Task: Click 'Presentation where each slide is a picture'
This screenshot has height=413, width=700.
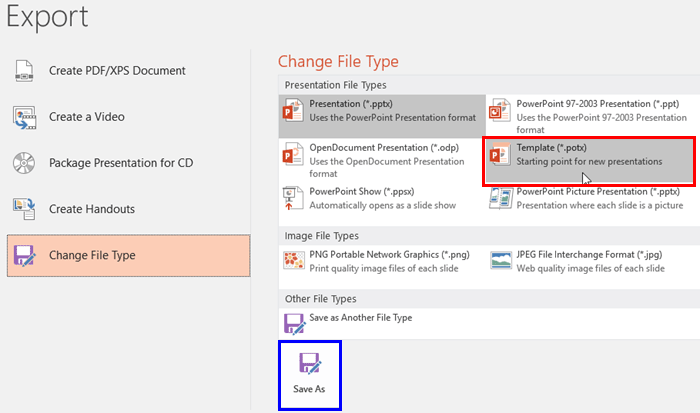Action: [600, 205]
